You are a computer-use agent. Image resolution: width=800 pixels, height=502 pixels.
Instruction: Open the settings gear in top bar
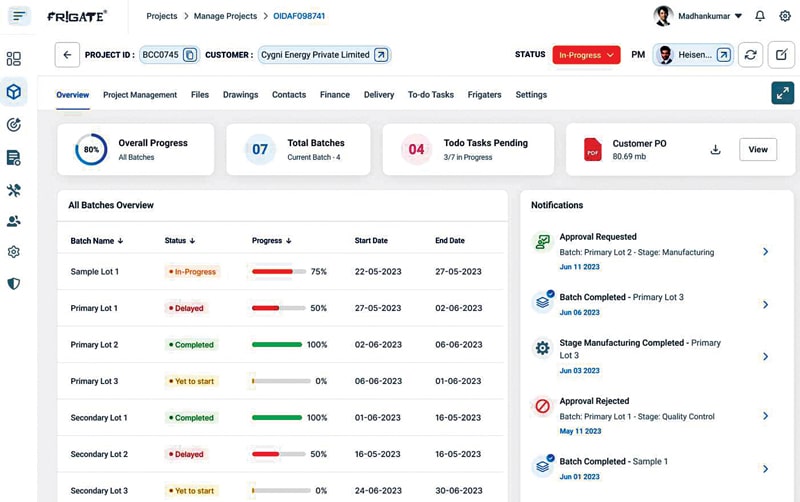coord(785,16)
